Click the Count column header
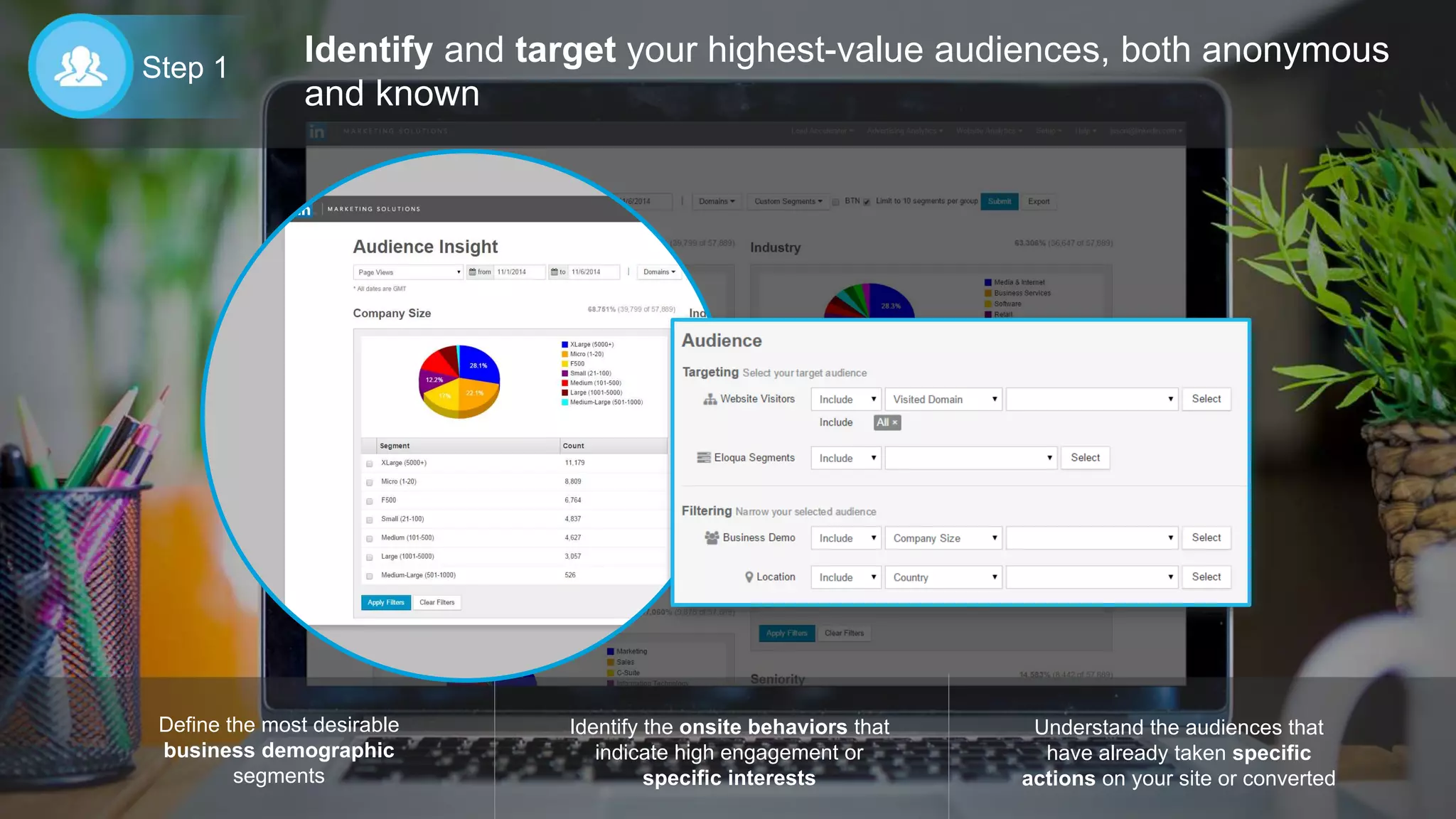Image resolution: width=1456 pixels, height=819 pixels. (614, 446)
